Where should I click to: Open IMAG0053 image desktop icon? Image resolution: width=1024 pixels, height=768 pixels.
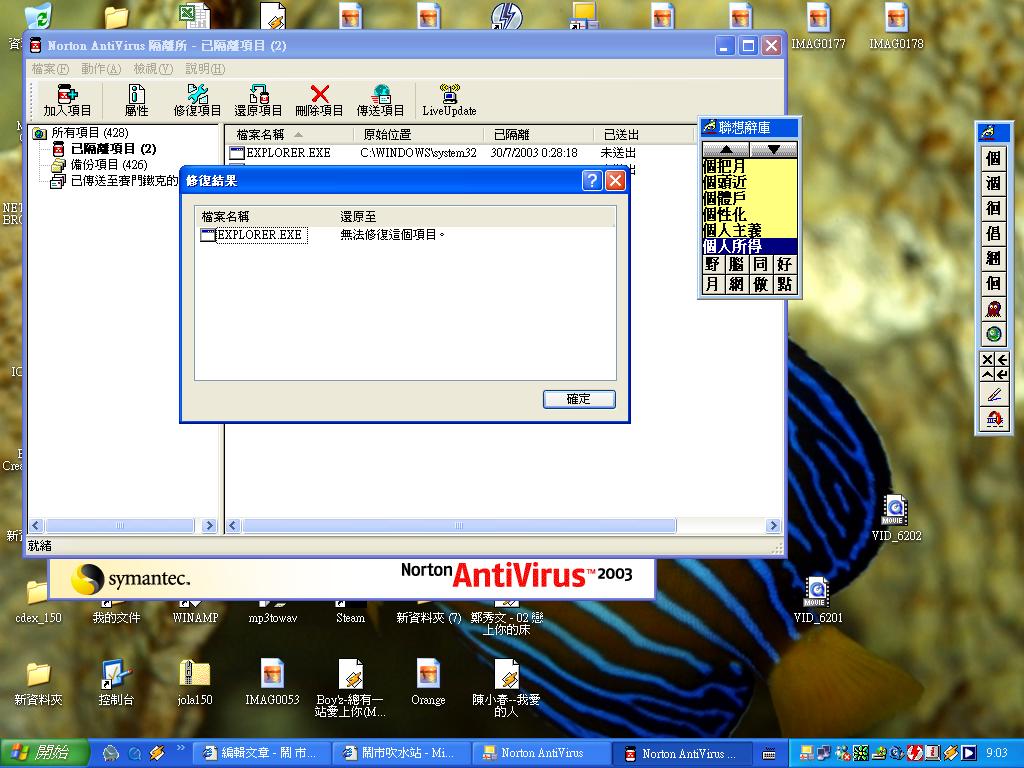point(272,682)
